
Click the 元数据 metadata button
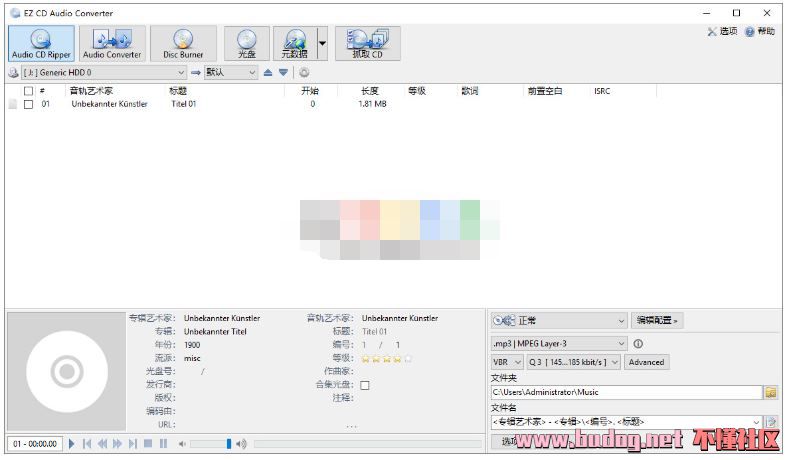(295, 44)
